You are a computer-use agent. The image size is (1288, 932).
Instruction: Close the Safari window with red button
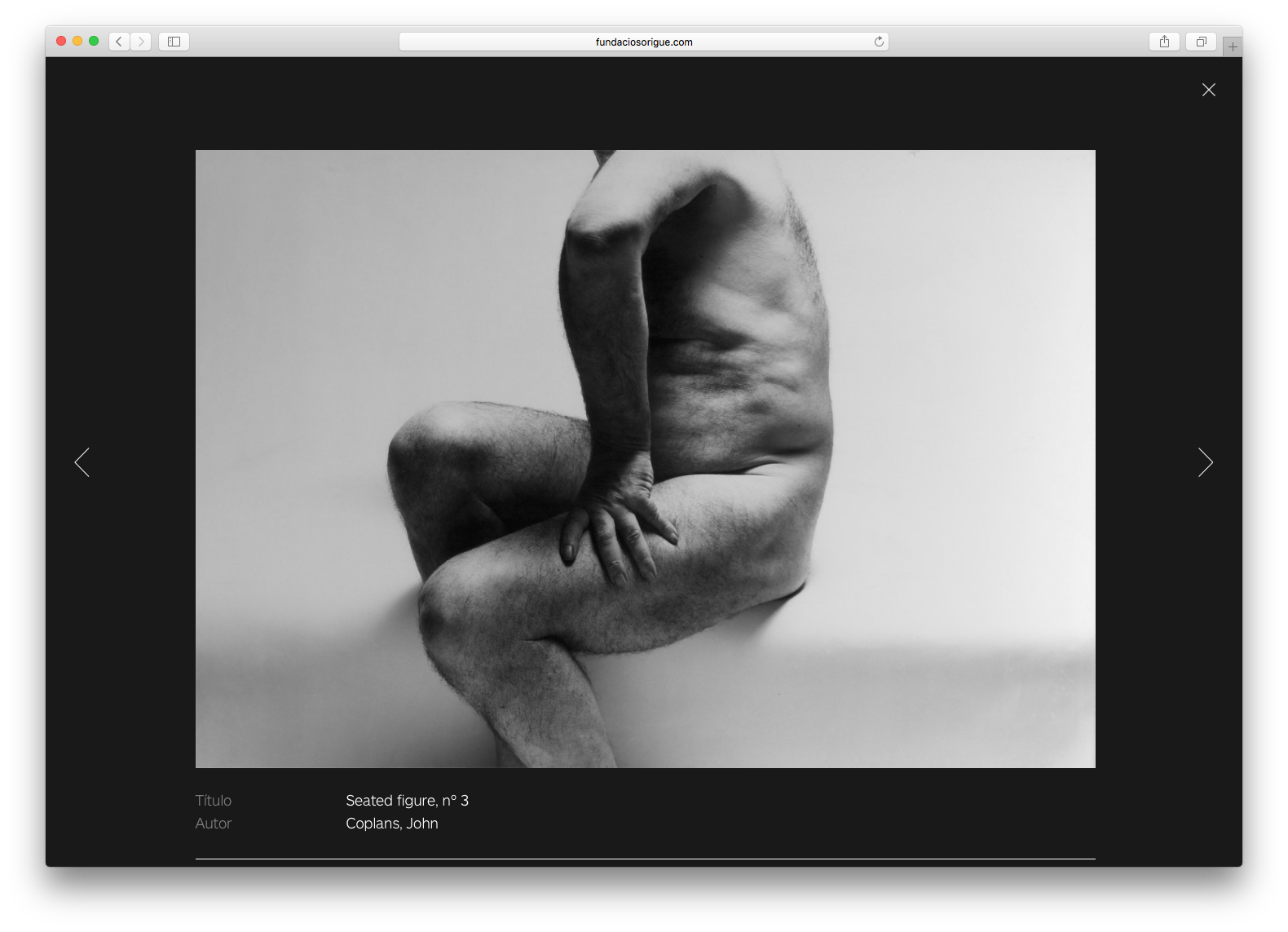[x=61, y=41]
